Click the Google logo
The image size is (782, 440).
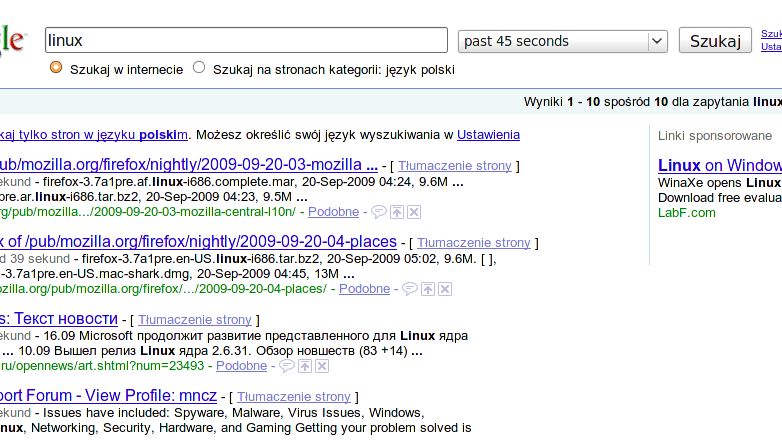coord(13,40)
